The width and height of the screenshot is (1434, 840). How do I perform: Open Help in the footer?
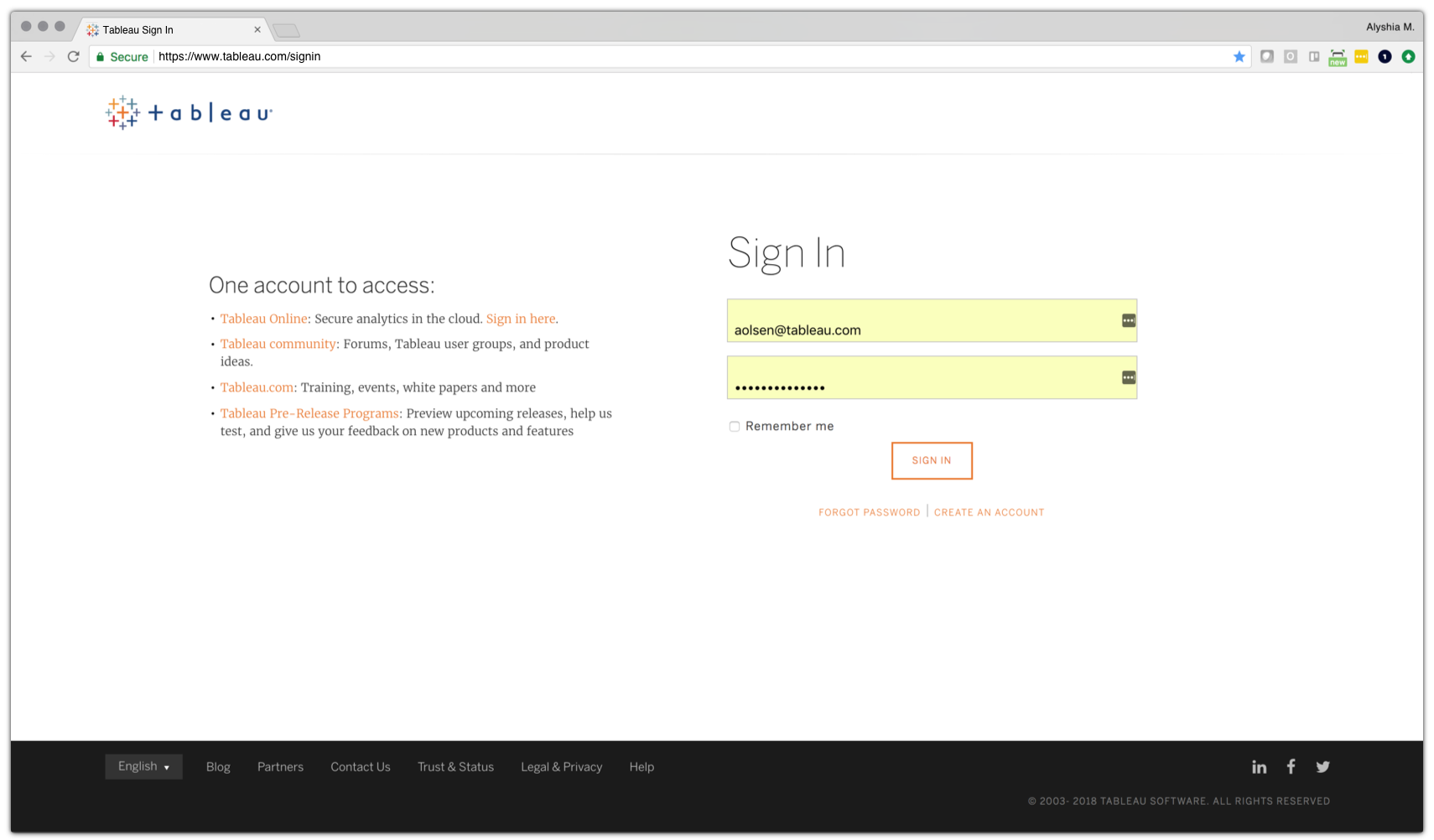(642, 766)
